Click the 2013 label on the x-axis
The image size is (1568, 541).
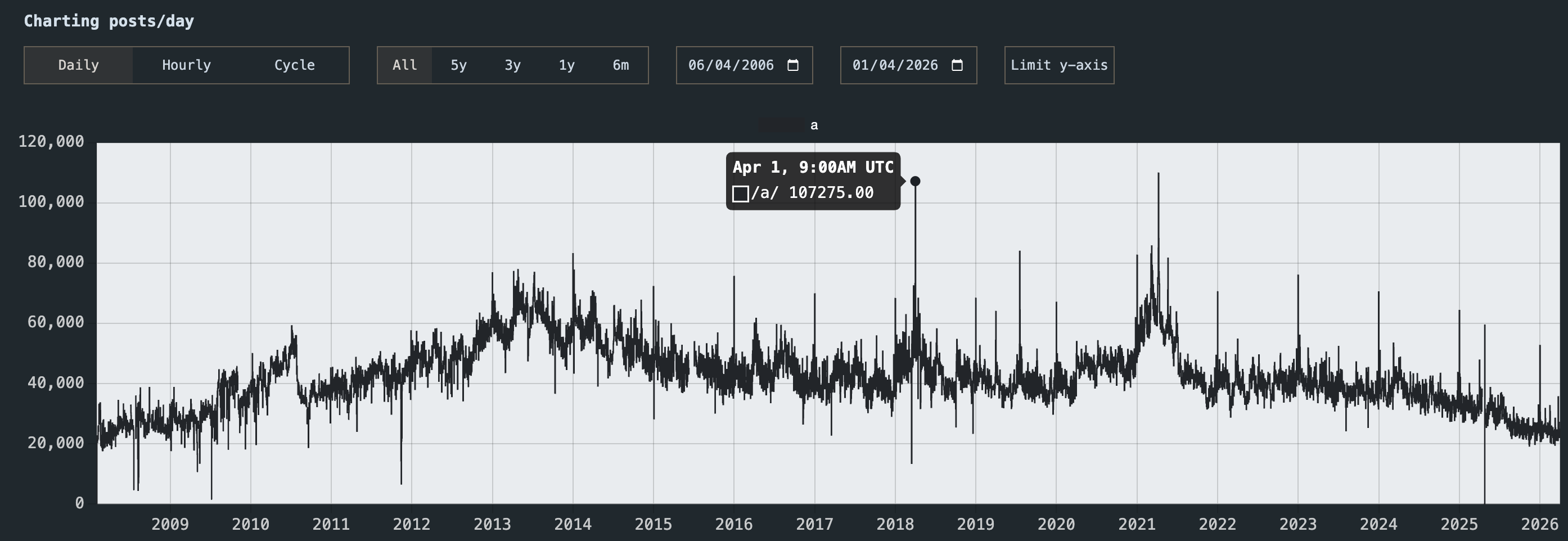493,525
